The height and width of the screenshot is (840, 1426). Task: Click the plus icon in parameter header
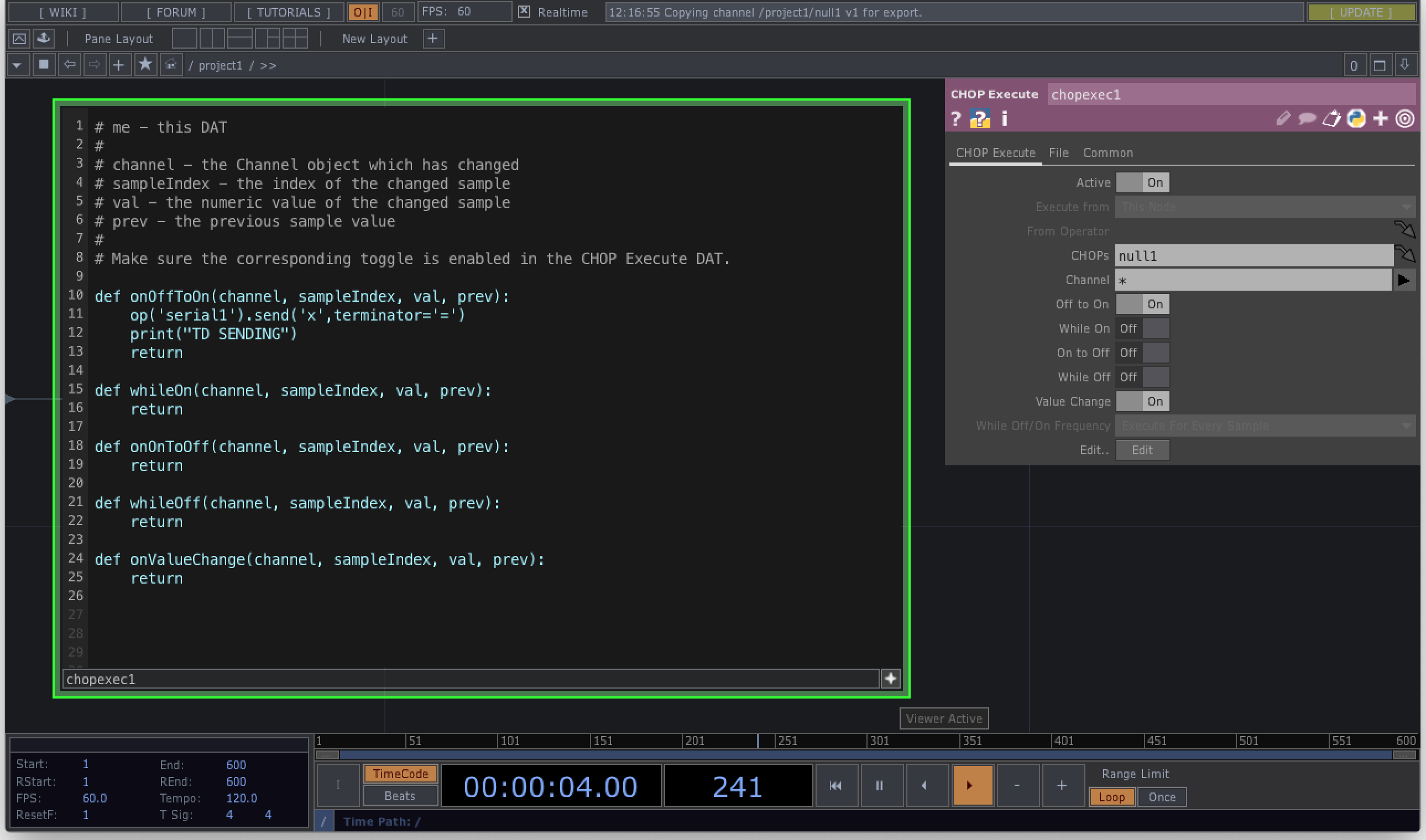[1381, 119]
